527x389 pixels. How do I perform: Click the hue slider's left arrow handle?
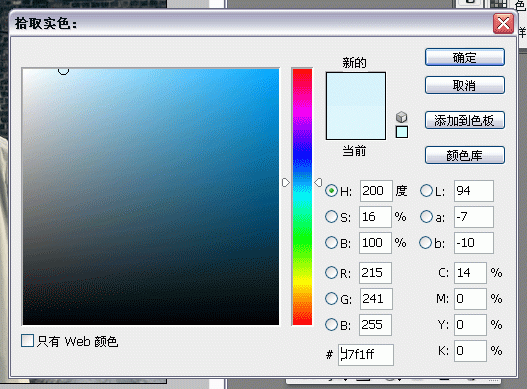click(x=286, y=183)
